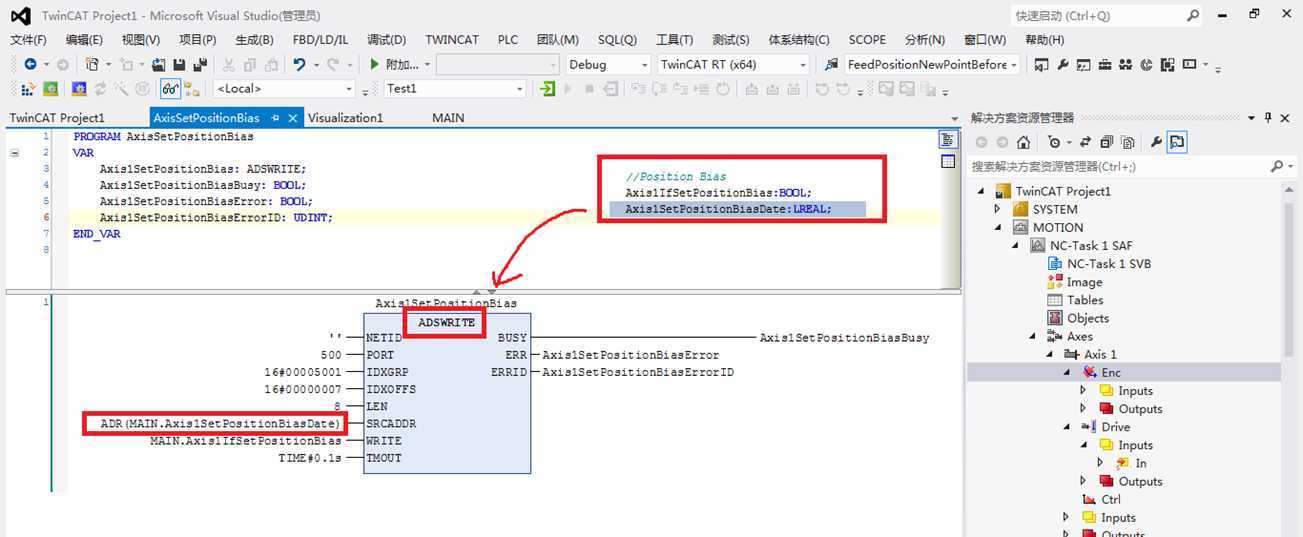Open the 文件(F) menu
1303x537 pixels.
point(28,40)
